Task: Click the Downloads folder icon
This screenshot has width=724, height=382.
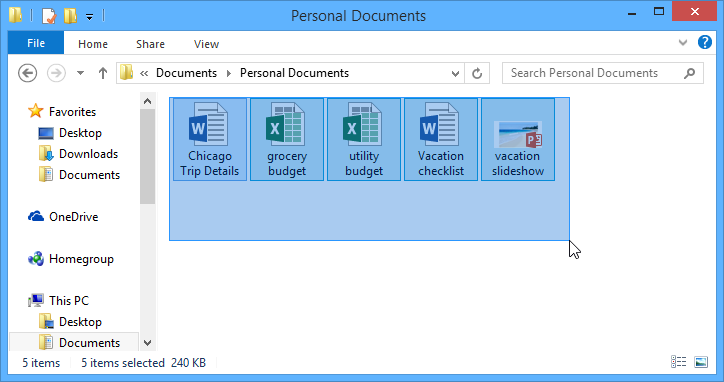Action: coord(46,153)
